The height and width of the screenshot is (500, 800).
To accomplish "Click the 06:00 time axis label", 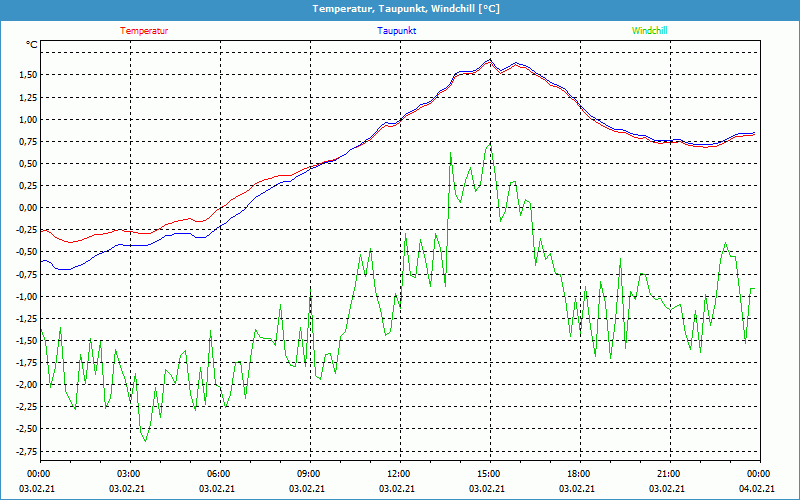I will (x=219, y=474).
